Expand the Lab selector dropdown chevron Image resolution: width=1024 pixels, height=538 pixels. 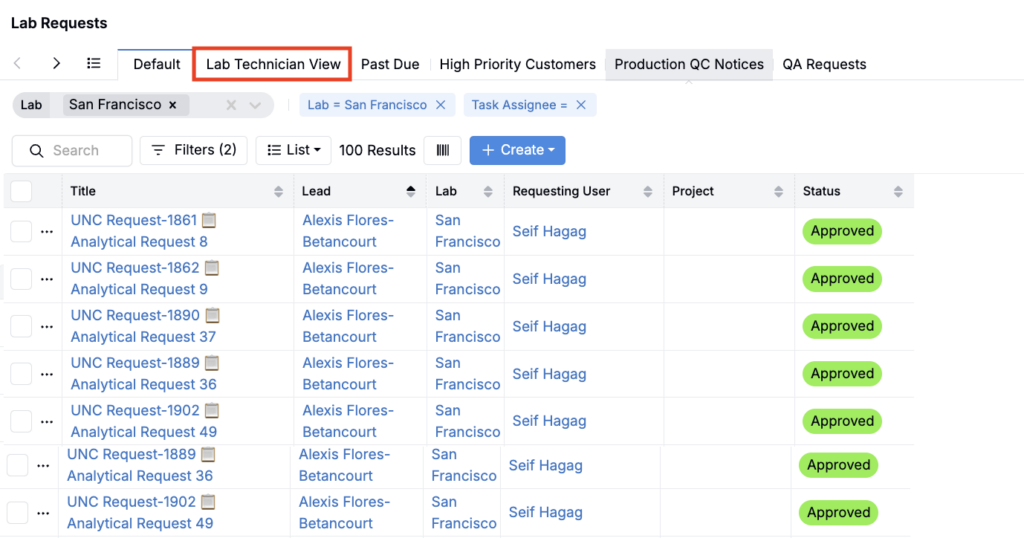point(256,105)
